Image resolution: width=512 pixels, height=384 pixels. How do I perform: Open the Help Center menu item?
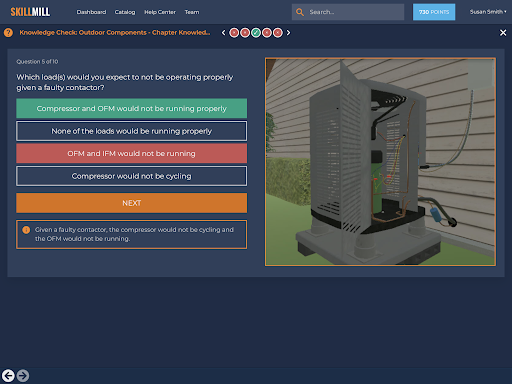tap(160, 12)
